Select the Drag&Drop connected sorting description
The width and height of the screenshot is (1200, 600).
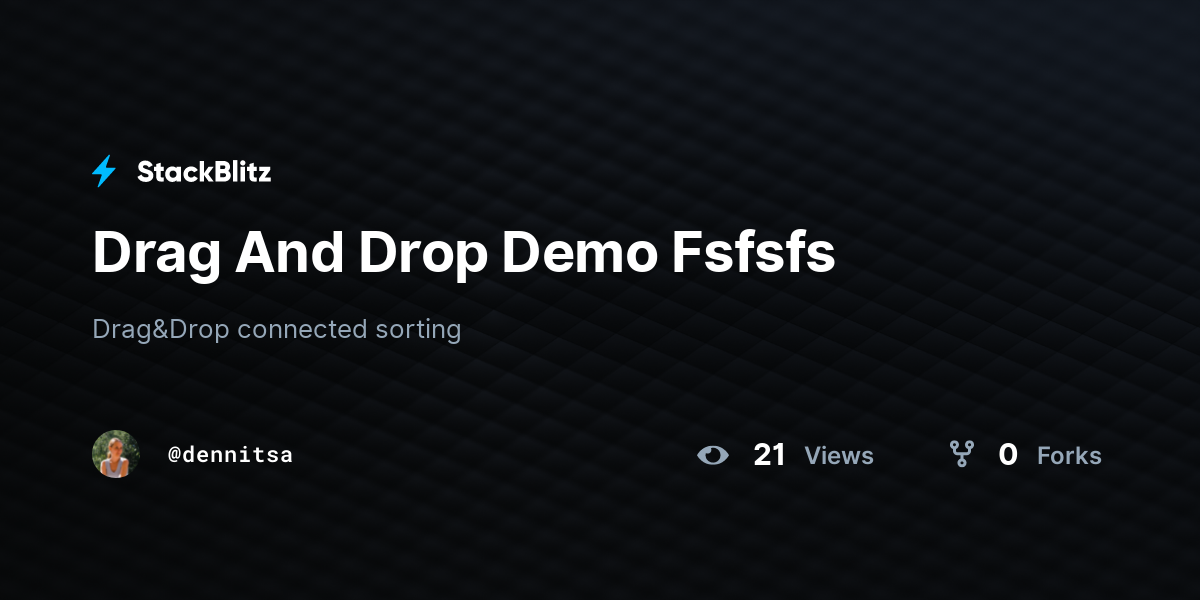277,329
